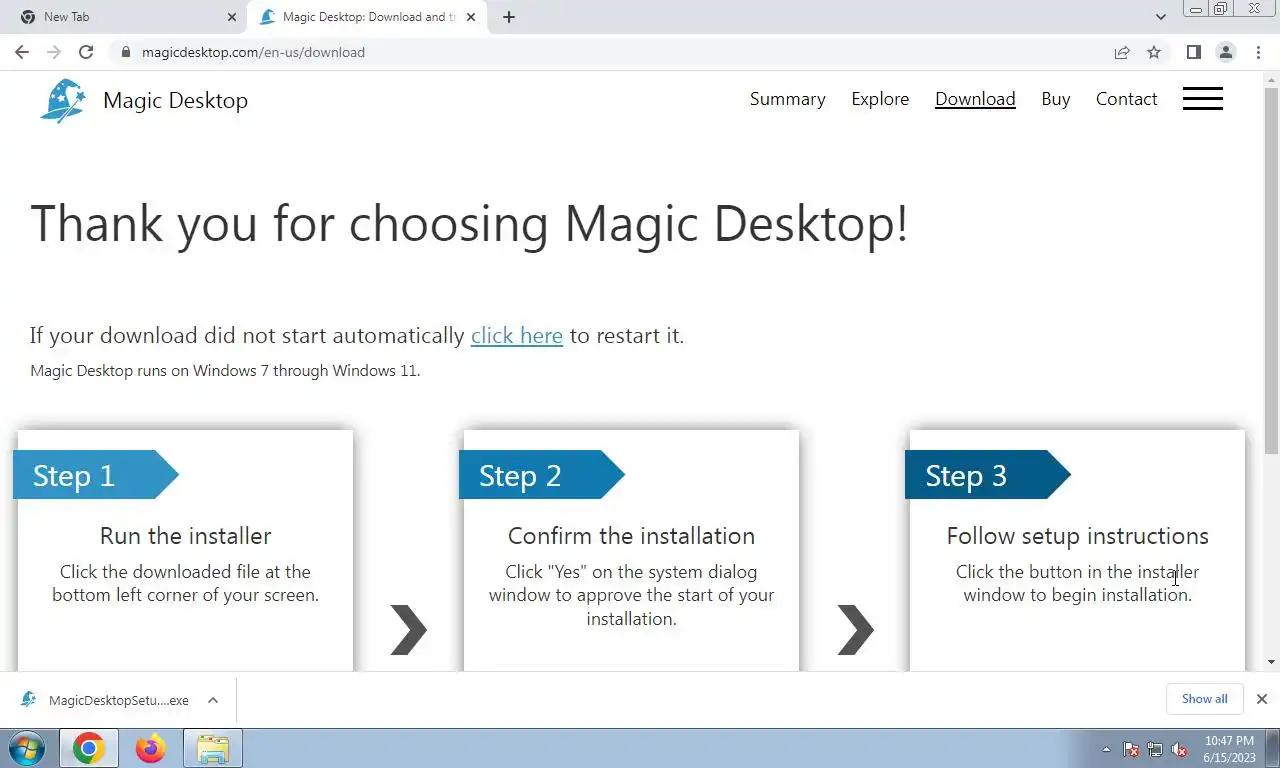Click Show all downloads button

[x=1204, y=699]
